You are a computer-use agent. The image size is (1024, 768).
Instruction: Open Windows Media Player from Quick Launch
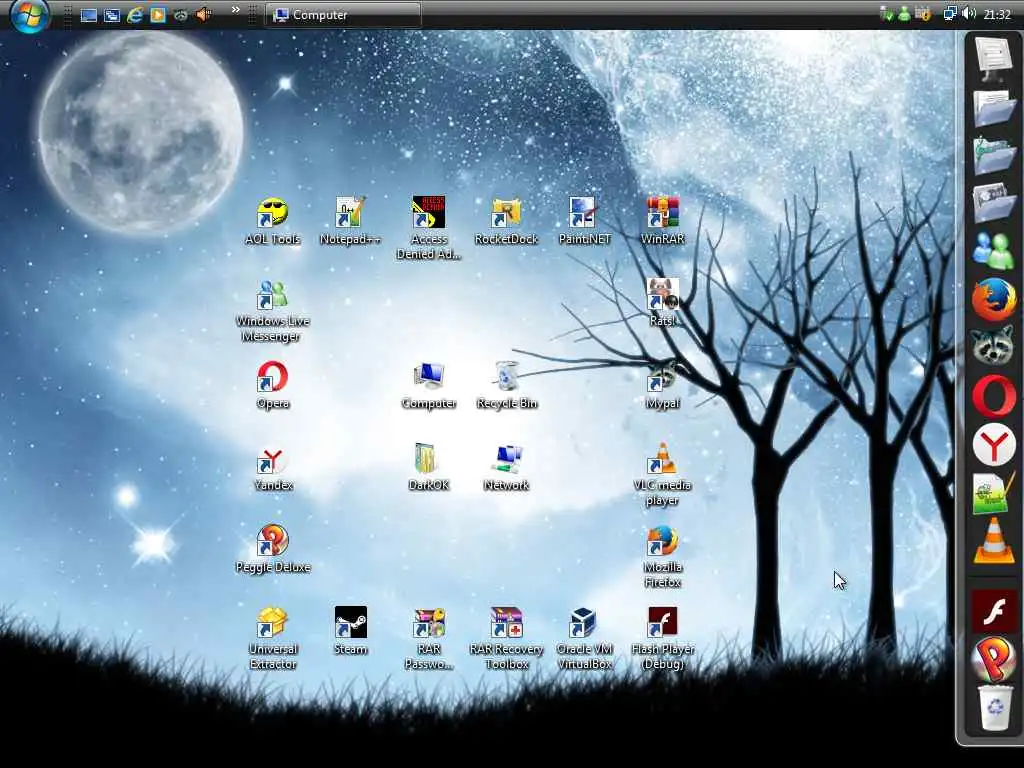(x=157, y=14)
